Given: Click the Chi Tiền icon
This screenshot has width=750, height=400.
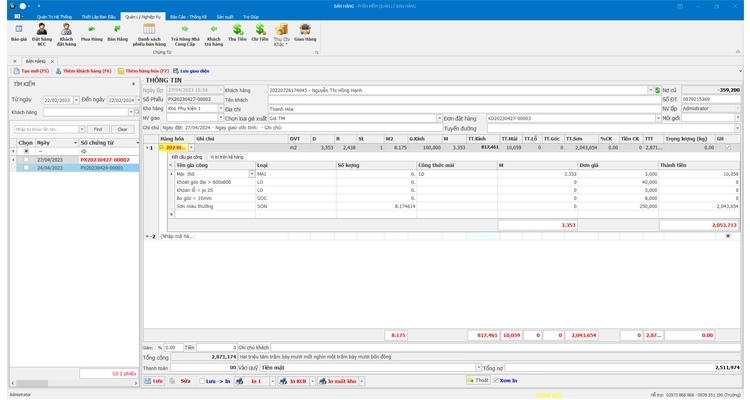Looking at the screenshot, I should point(260,30).
